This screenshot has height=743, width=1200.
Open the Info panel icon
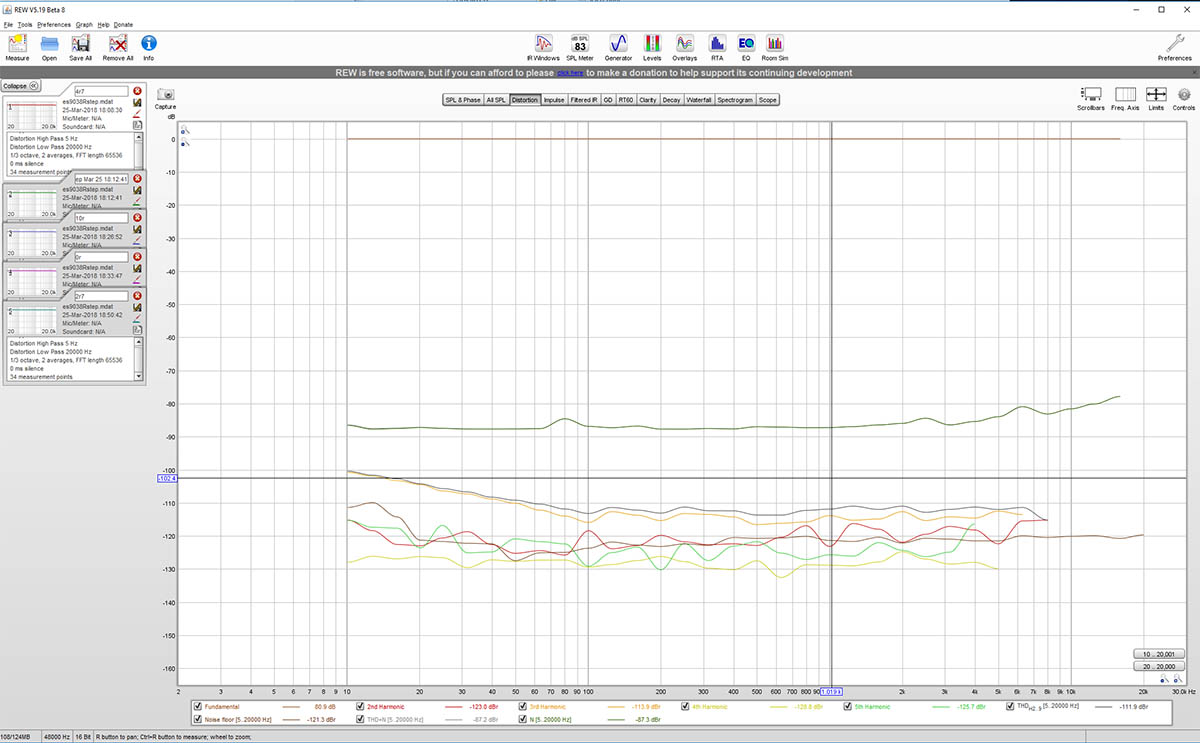149,43
